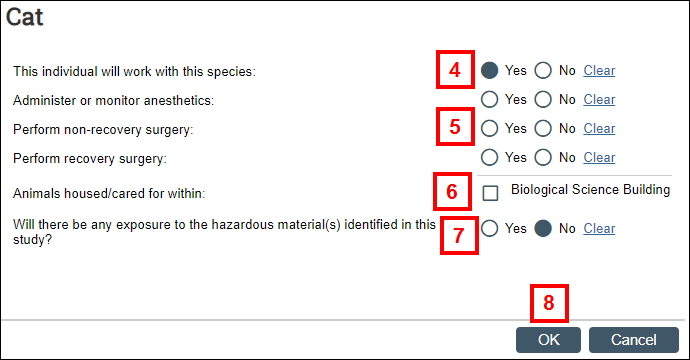Clear the work with this species answer
The image size is (690, 360).
click(x=599, y=70)
